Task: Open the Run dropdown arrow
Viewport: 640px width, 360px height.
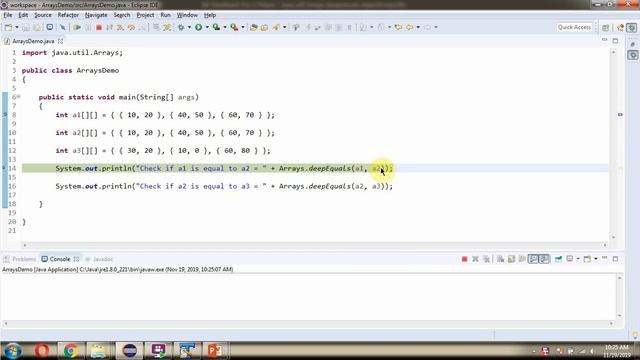Action: click(207, 27)
